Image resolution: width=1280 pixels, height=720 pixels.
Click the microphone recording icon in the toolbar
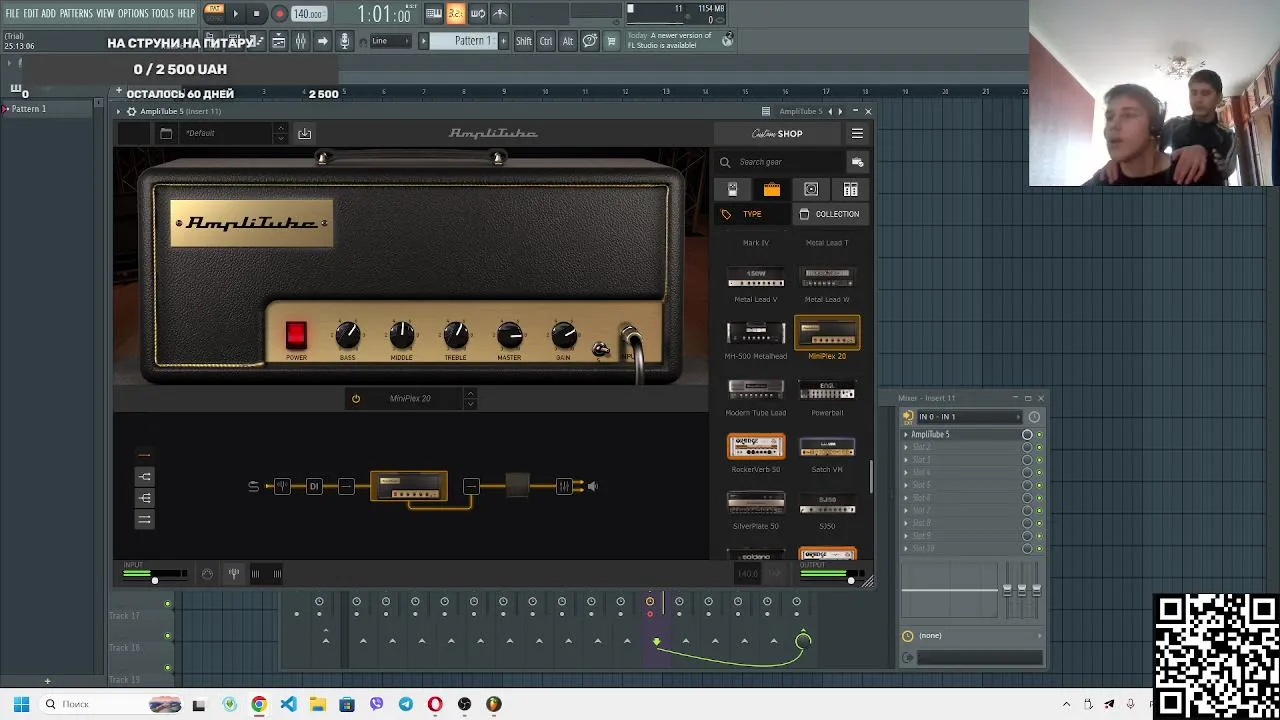[345, 41]
